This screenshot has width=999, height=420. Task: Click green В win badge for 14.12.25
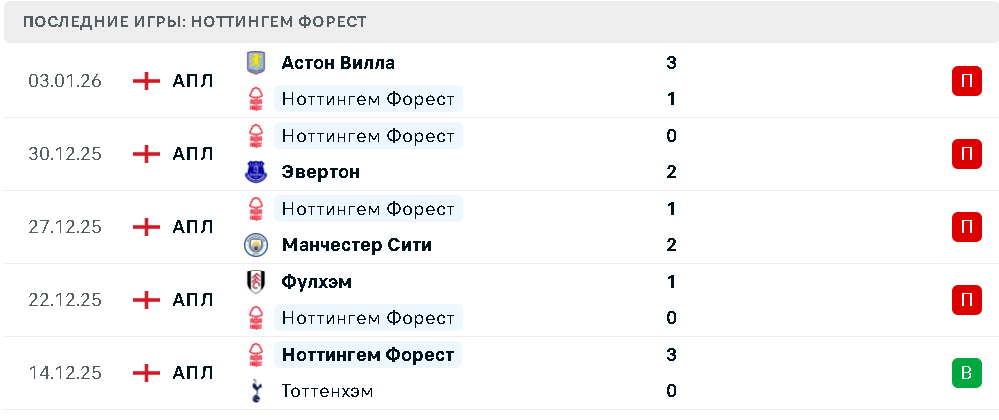point(966,373)
